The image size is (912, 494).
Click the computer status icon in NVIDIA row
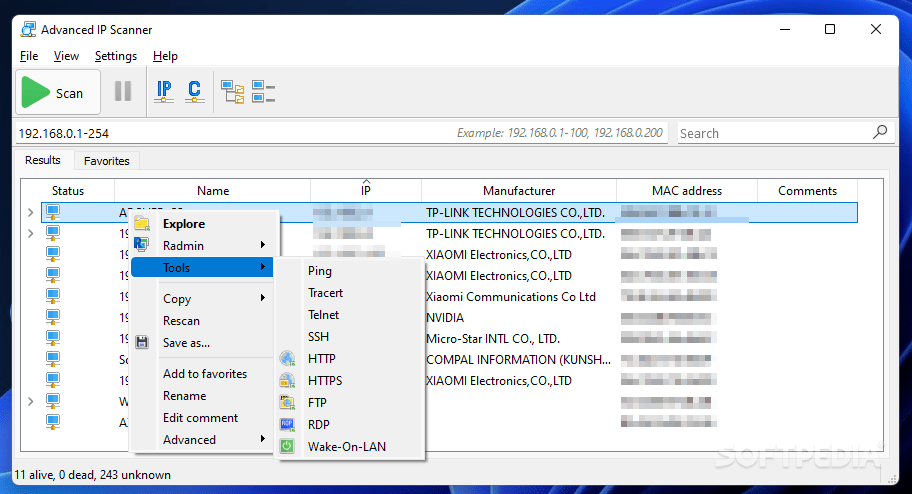[53, 318]
